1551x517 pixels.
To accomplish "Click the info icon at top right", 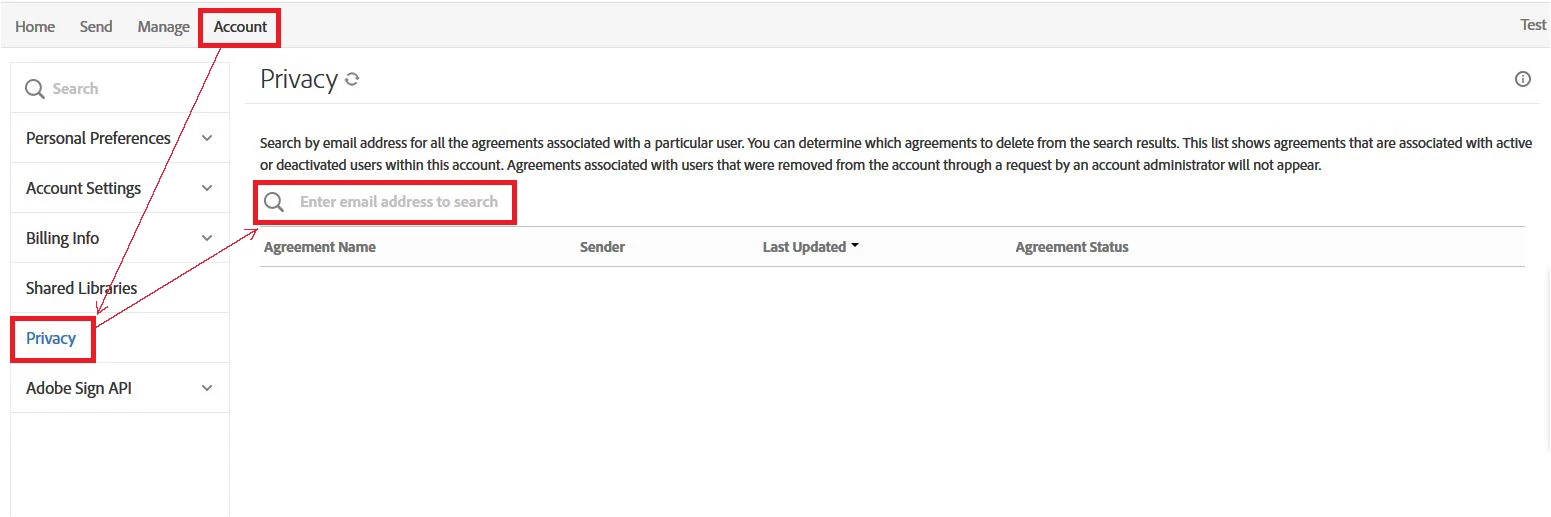I will [x=1522, y=80].
